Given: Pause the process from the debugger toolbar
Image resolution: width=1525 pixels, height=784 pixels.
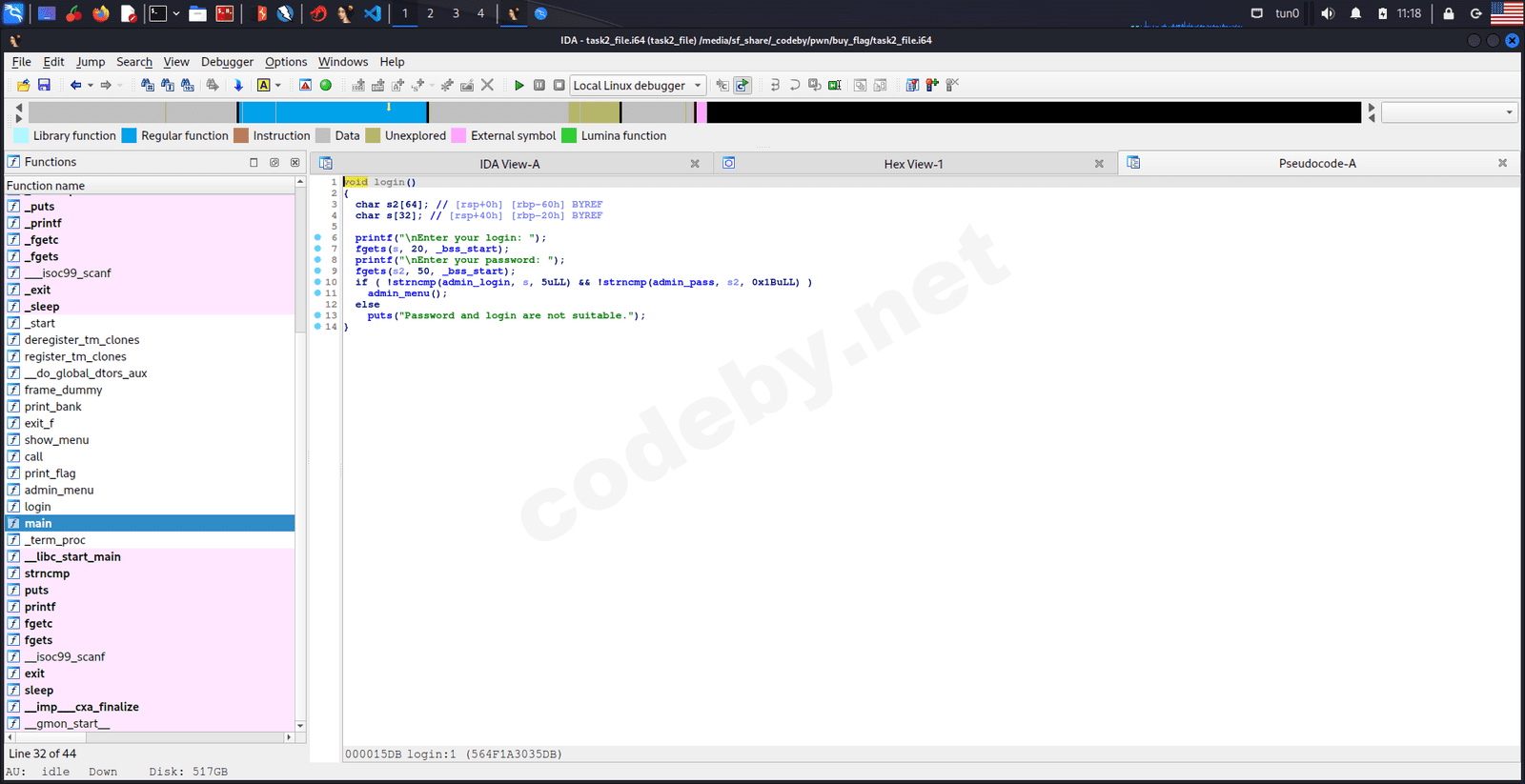Looking at the screenshot, I should pos(539,85).
